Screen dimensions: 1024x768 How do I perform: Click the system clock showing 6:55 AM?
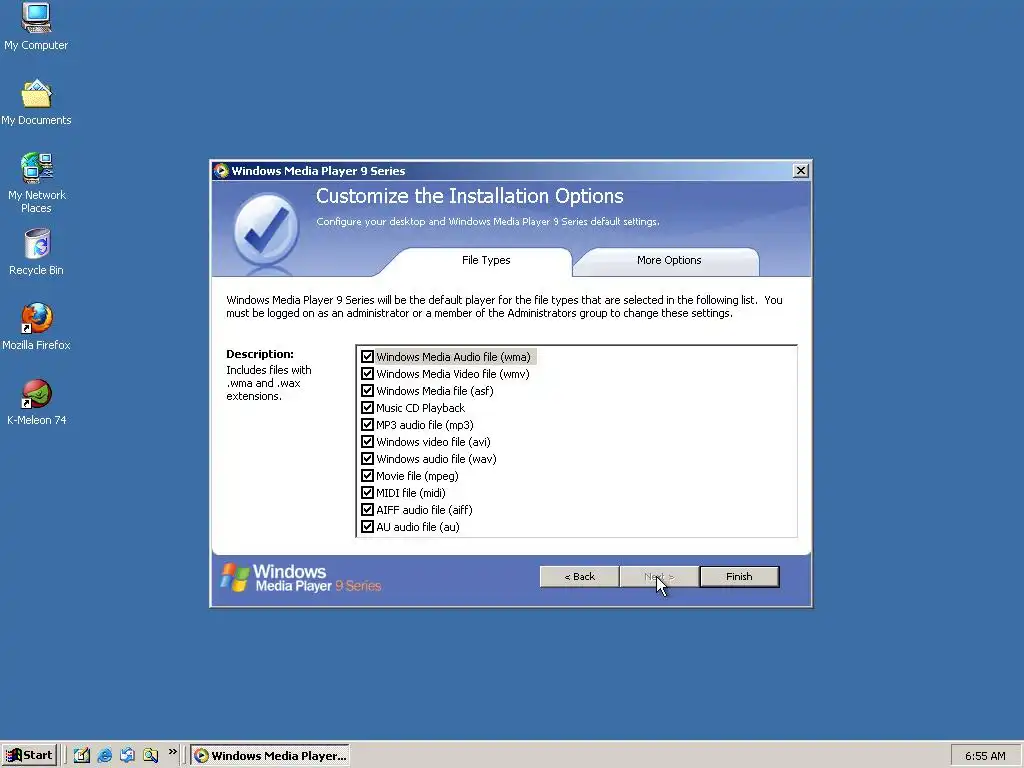tap(985, 756)
